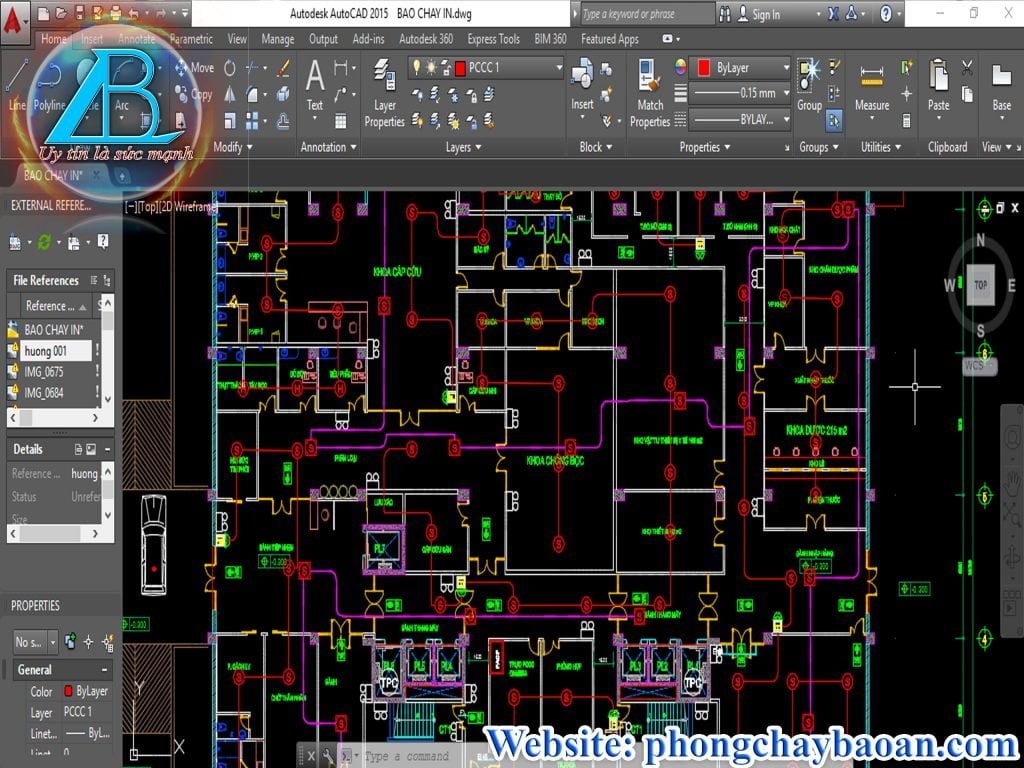Open the Layer Properties manager
This screenshot has width=1024, height=768.
[384, 95]
